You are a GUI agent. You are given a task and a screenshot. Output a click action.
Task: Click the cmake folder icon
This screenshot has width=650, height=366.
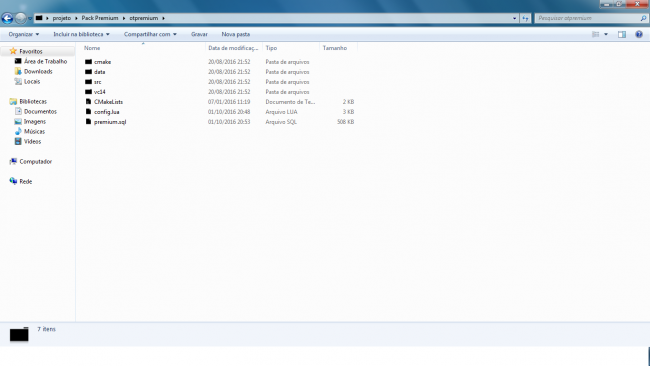tap(88, 62)
